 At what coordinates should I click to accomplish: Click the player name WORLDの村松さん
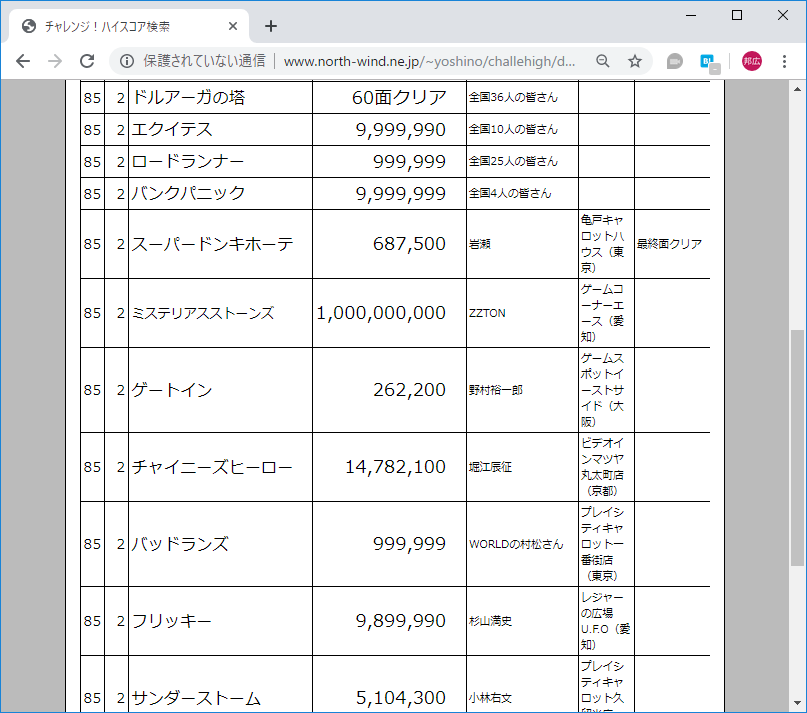pos(516,544)
